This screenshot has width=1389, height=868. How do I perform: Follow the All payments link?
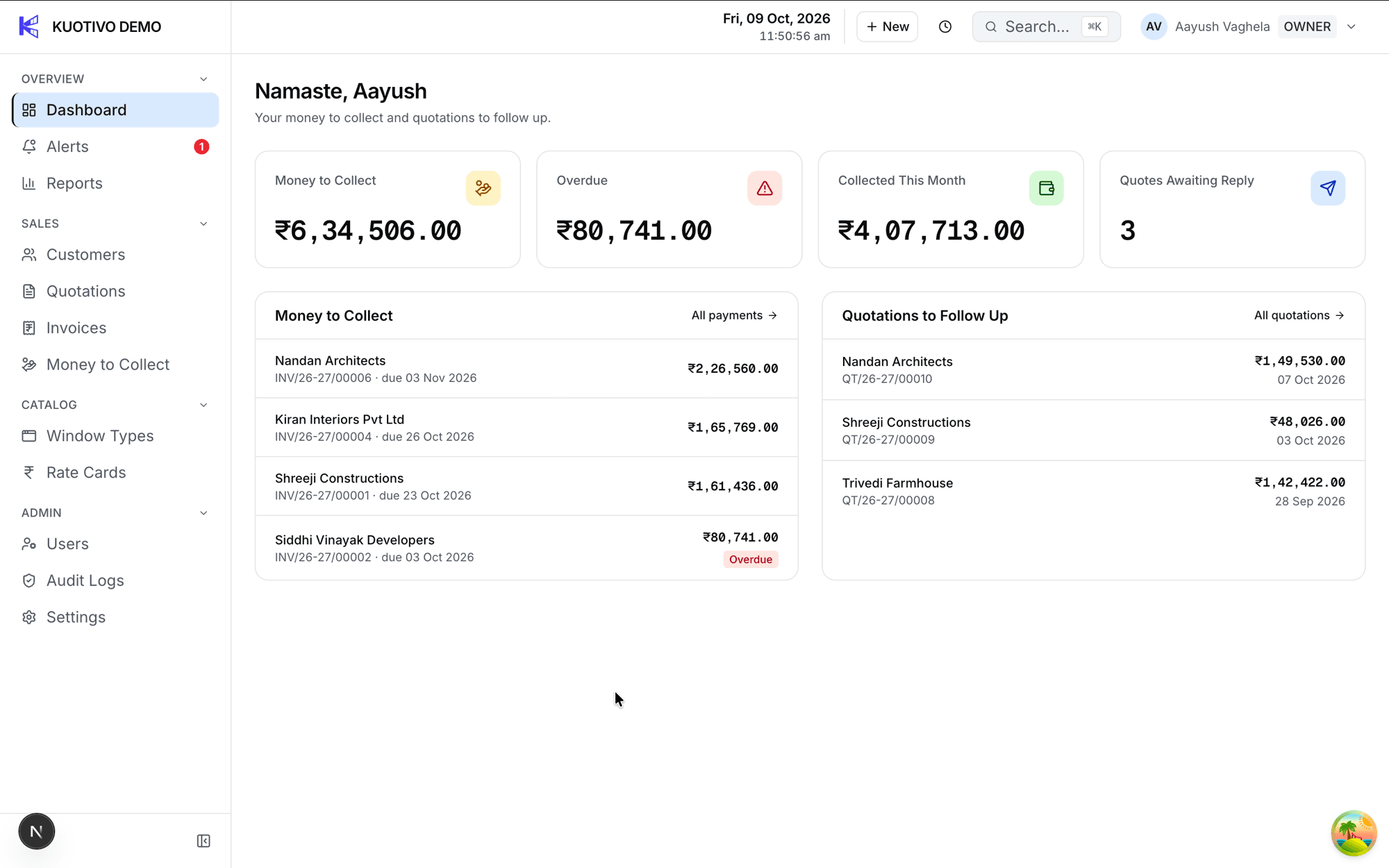pyautogui.click(x=734, y=315)
